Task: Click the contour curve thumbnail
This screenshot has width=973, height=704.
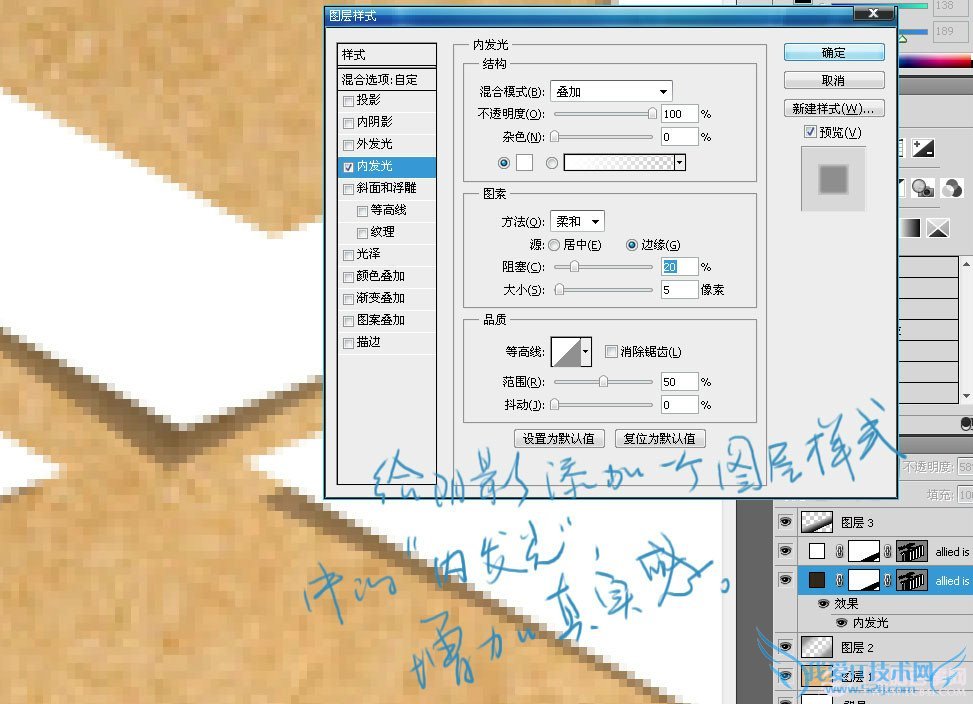Action: pos(566,352)
